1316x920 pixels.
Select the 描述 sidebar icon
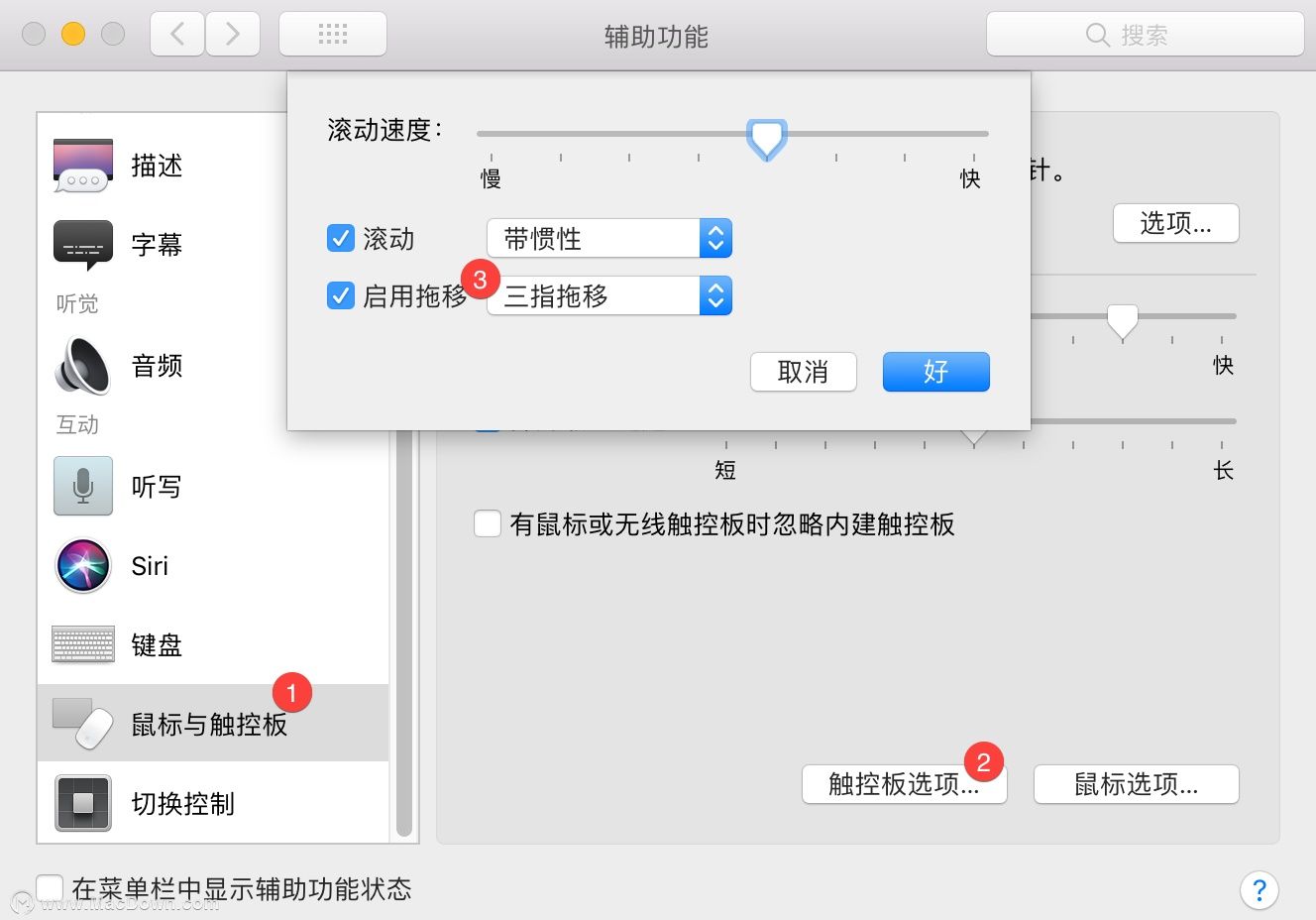(82, 166)
